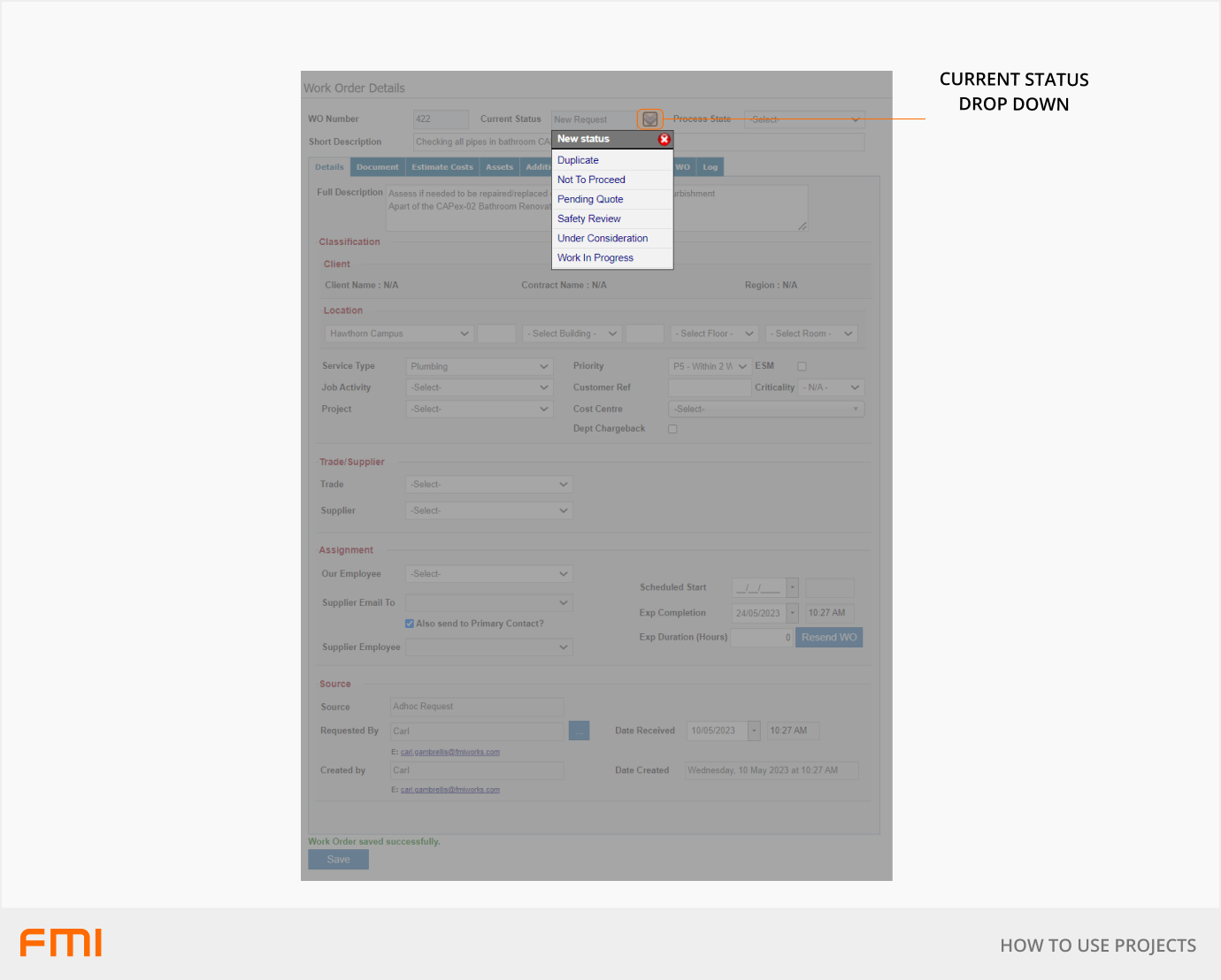
Task: Open the Supplier dropdown
Action: point(488,511)
